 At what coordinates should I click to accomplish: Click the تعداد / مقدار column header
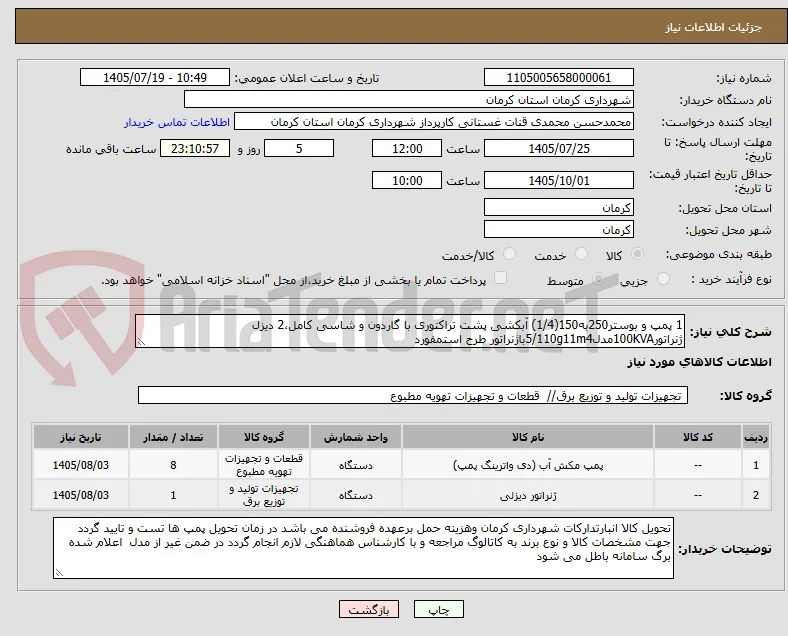[x=173, y=437]
